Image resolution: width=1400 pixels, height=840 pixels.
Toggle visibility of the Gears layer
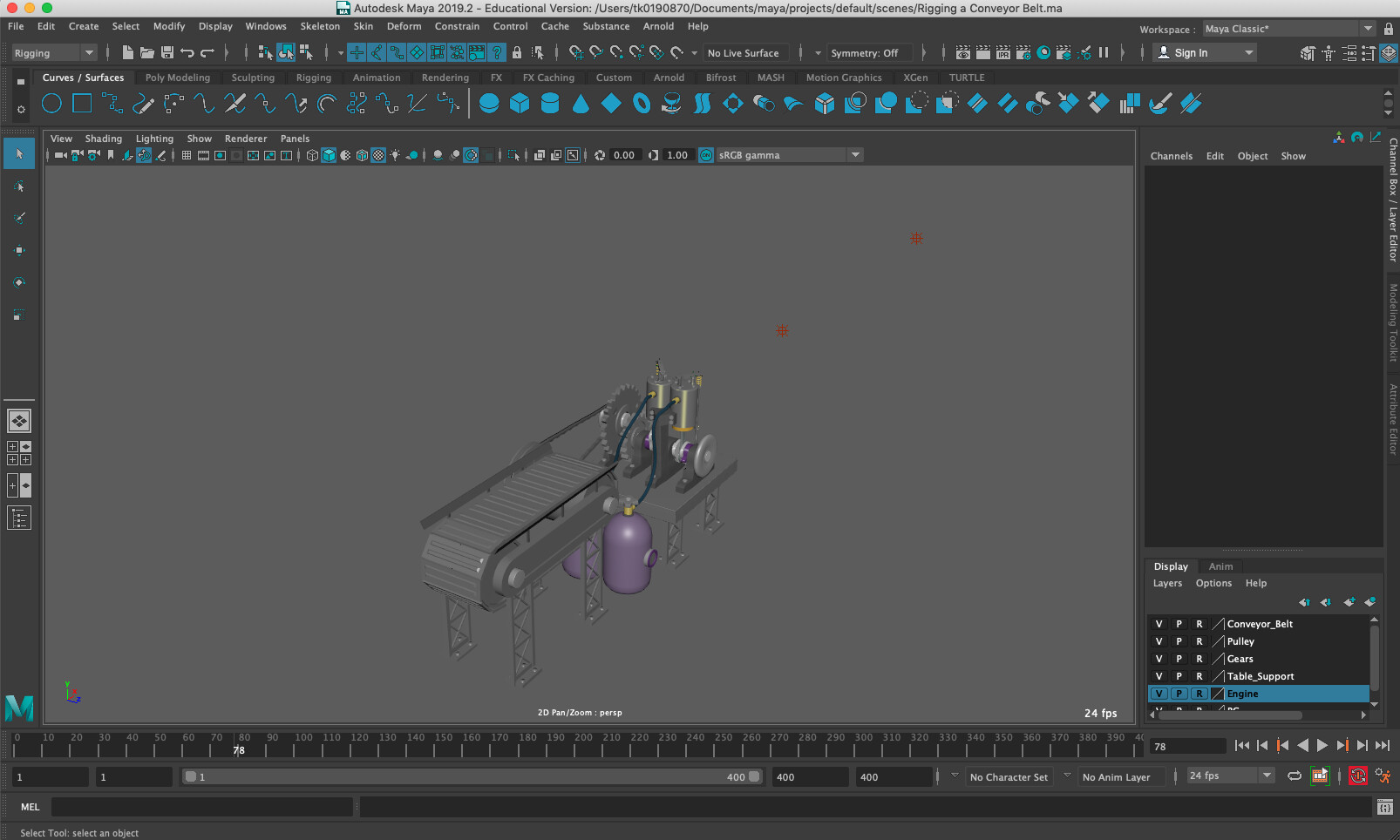1159,659
